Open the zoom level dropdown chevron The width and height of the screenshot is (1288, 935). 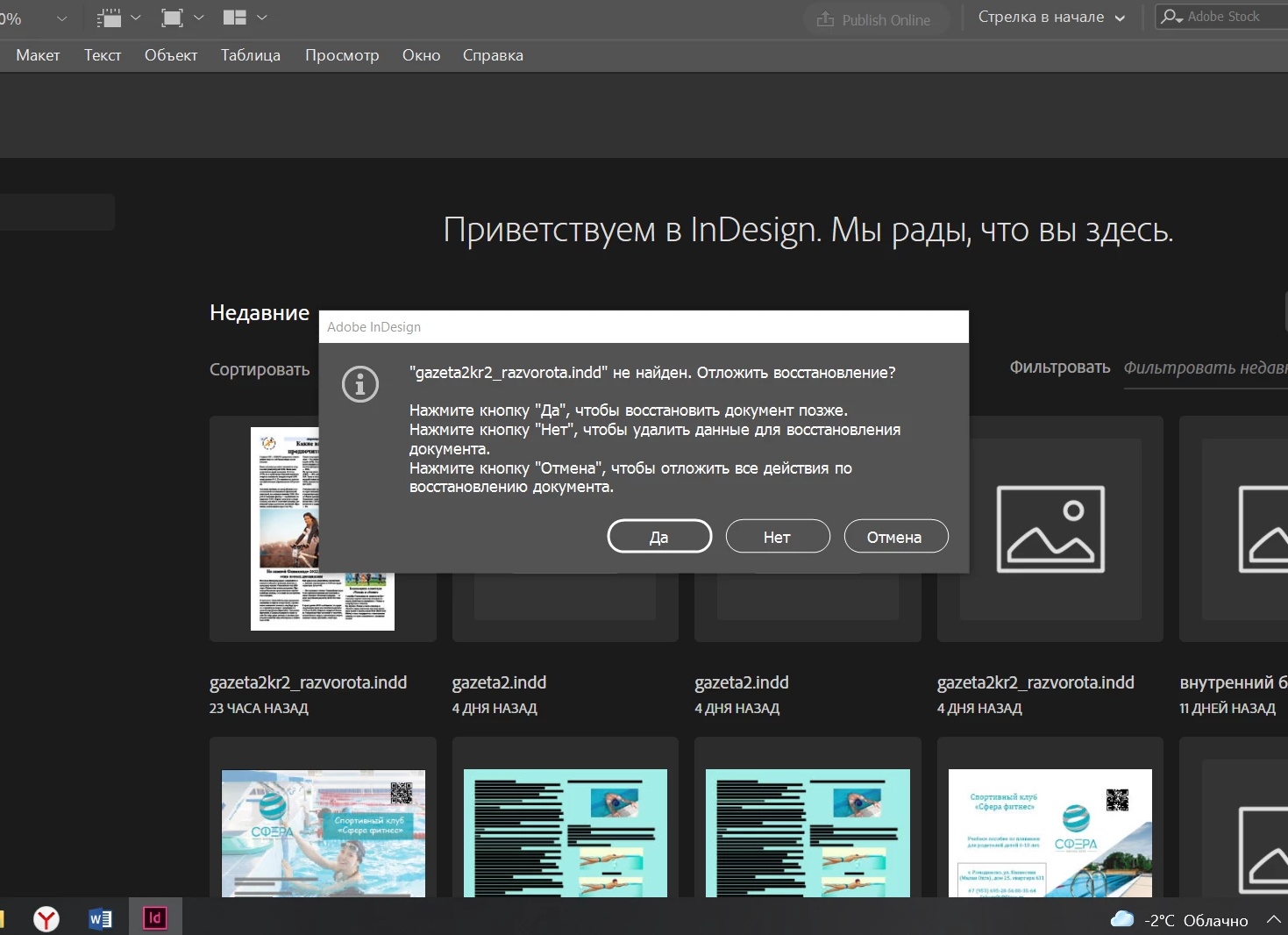click(x=61, y=18)
